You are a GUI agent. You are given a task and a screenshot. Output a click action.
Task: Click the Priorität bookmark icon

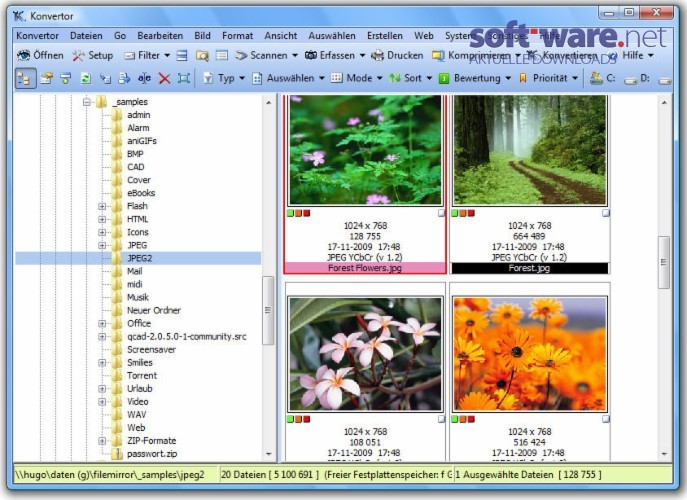tap(523, 78)
